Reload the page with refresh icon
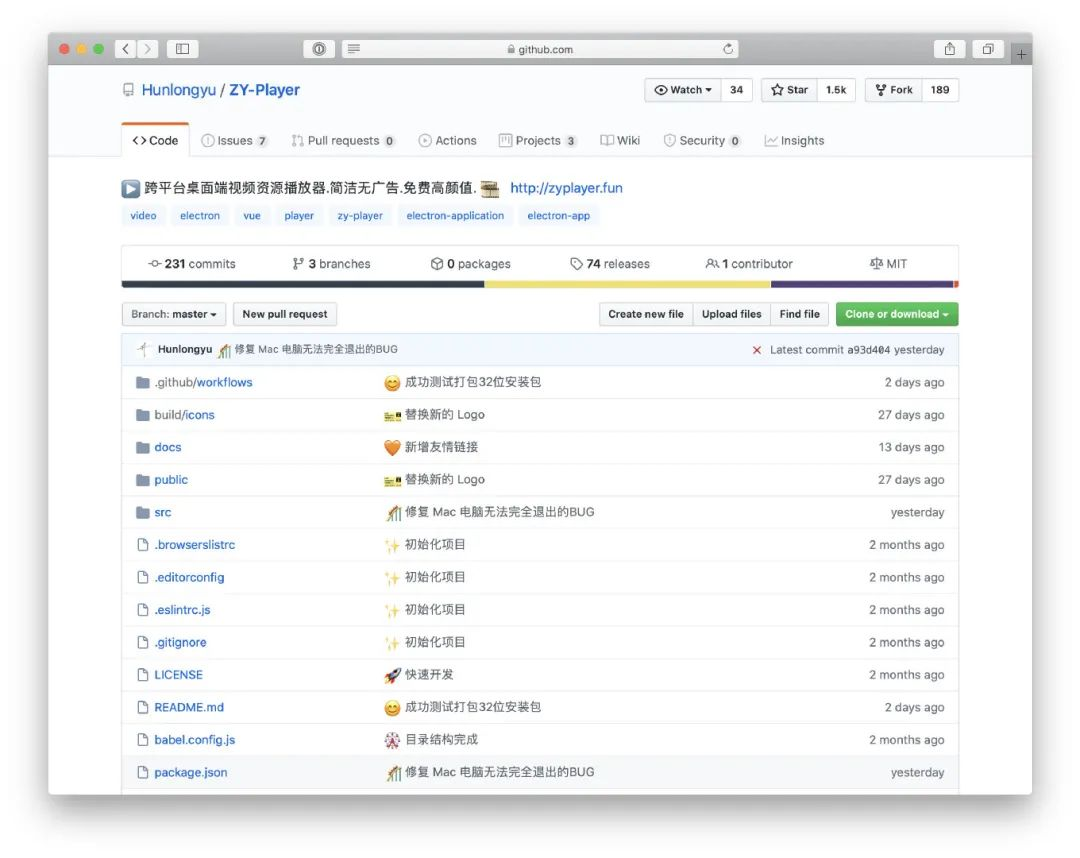Viewport: 1080px width, 858px height. click(x=728, y=49)
